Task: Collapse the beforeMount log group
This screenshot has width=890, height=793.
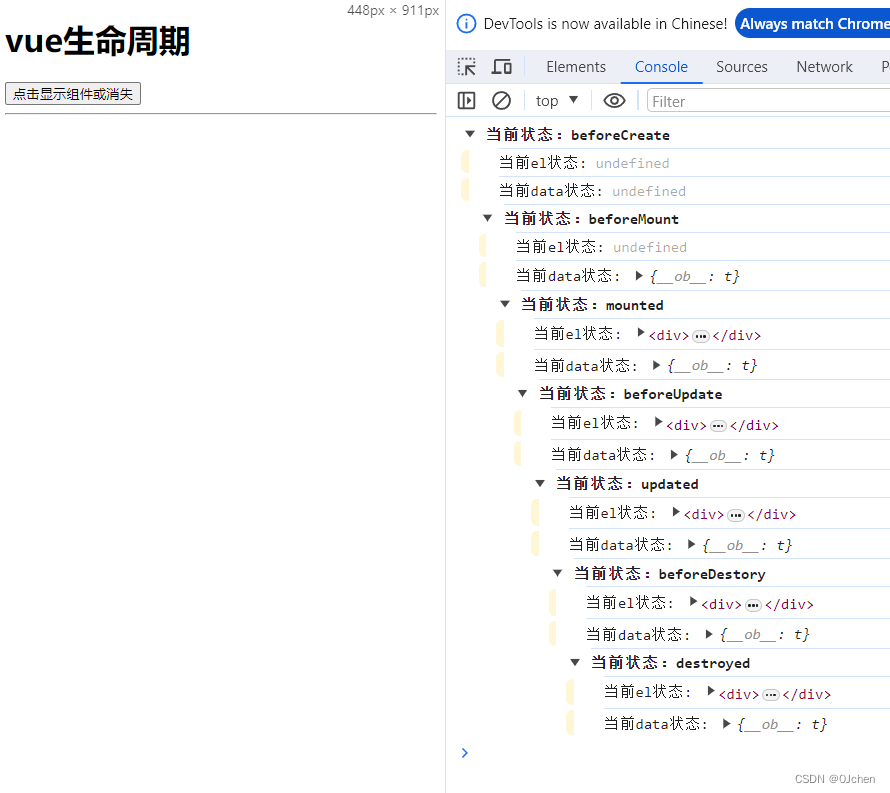Action: pyautogui.click(x=487, y=219)
